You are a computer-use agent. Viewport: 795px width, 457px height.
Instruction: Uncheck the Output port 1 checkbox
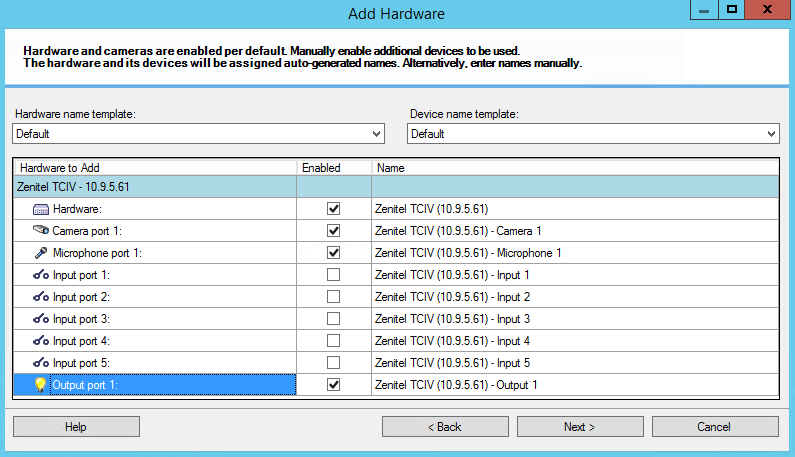[334, 385]
